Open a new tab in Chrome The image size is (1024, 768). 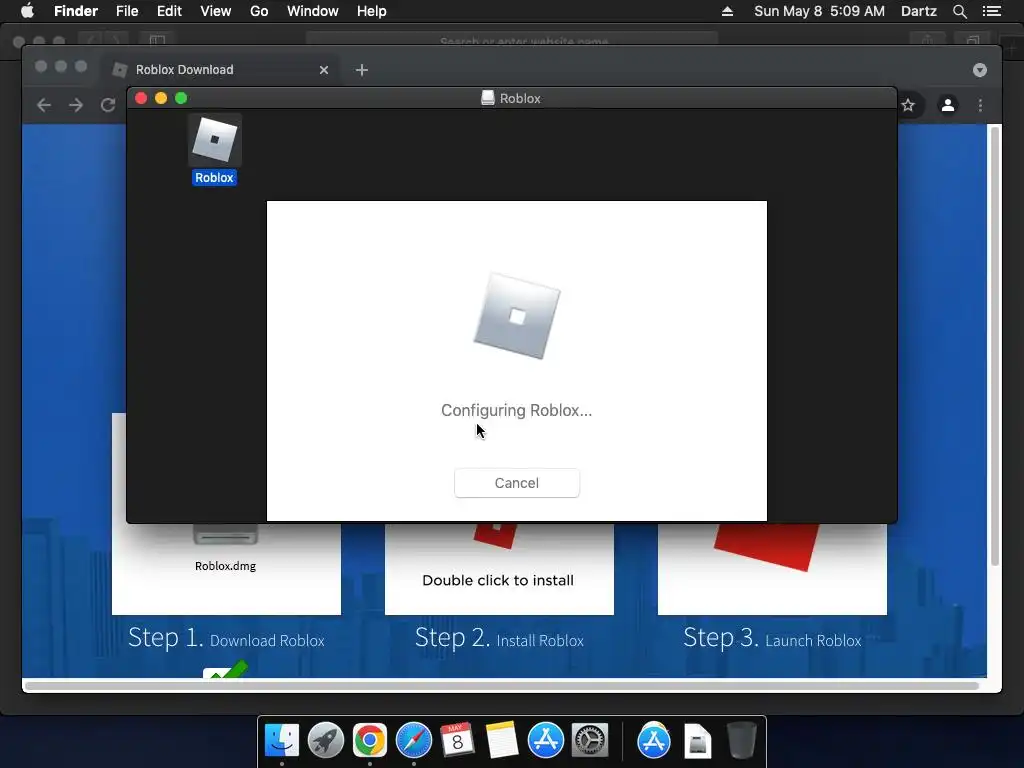coord(362,70)
